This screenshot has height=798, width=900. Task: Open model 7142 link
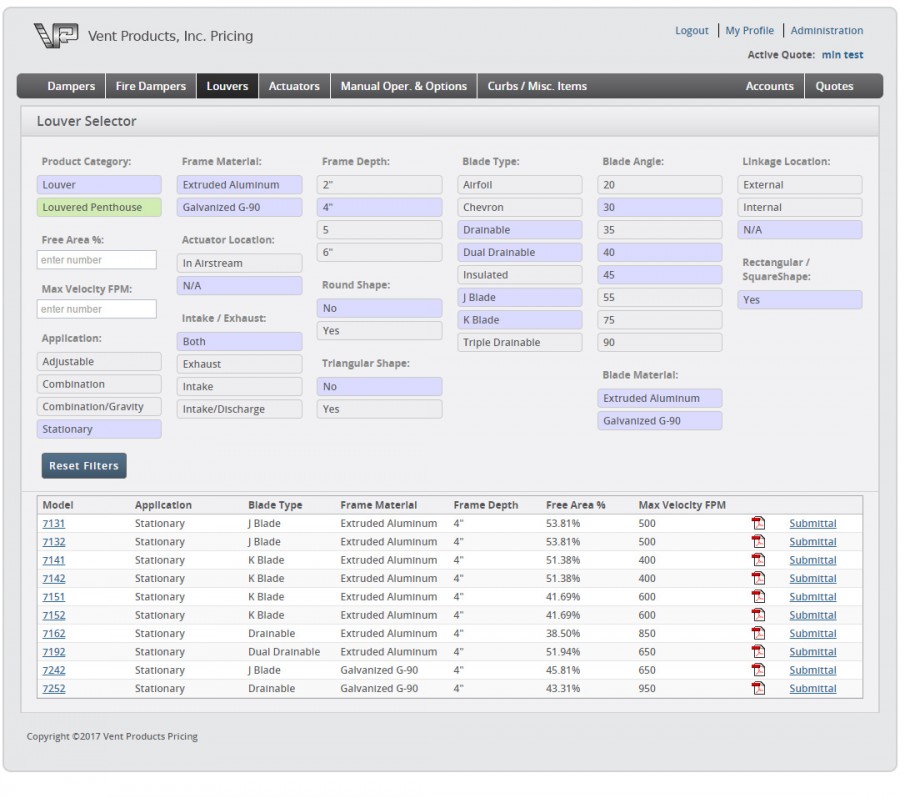53,579
